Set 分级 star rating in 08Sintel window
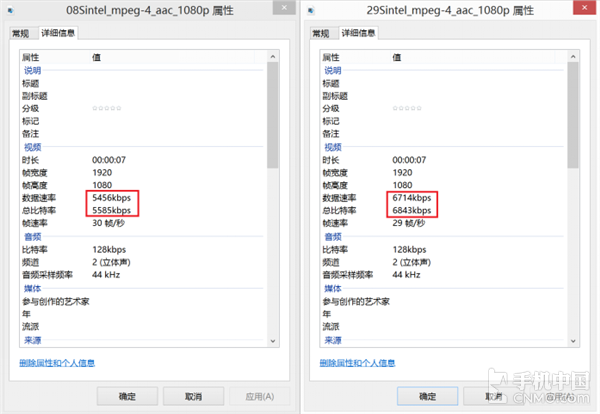The width and height of the screenshot is (600, 414). (x=107, y=108)
